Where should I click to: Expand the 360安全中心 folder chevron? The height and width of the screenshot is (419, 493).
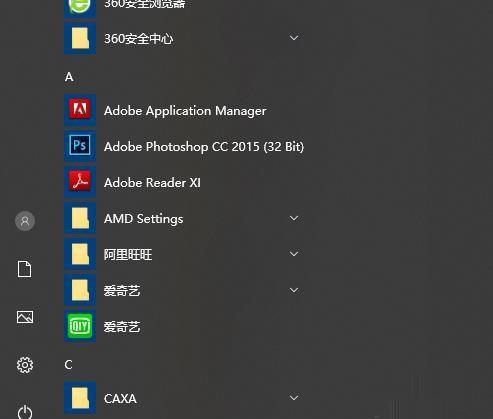tap(294, 38)
